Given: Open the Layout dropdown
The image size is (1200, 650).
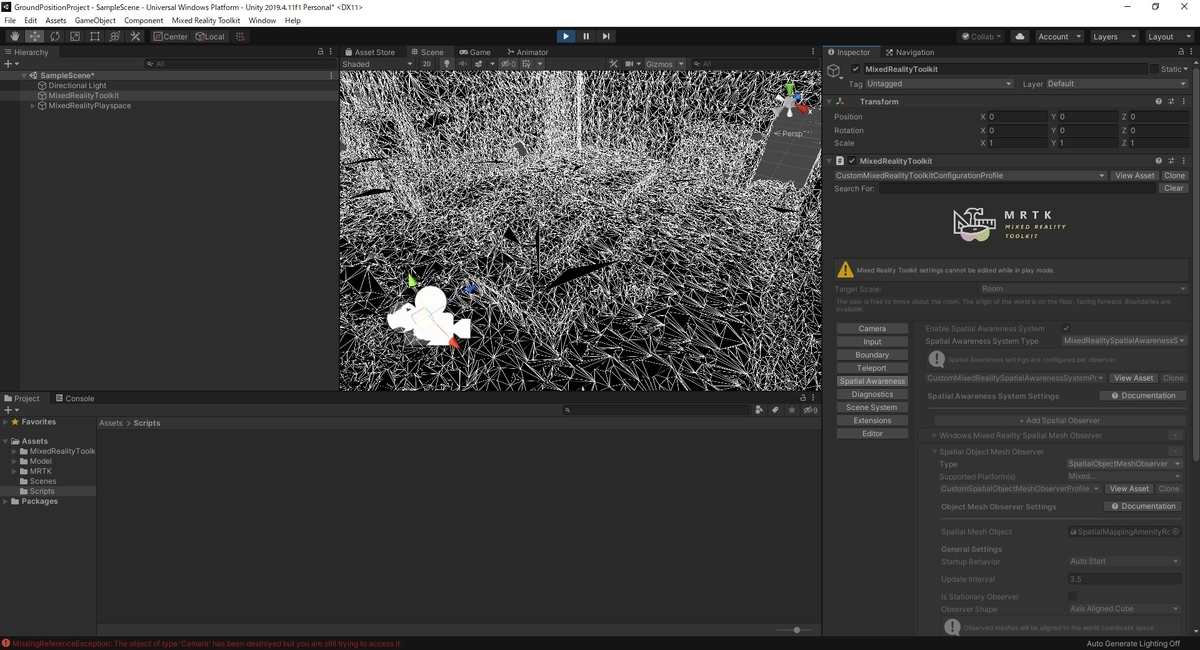Looking at the screenshot, I should (x=1168, y=36).
